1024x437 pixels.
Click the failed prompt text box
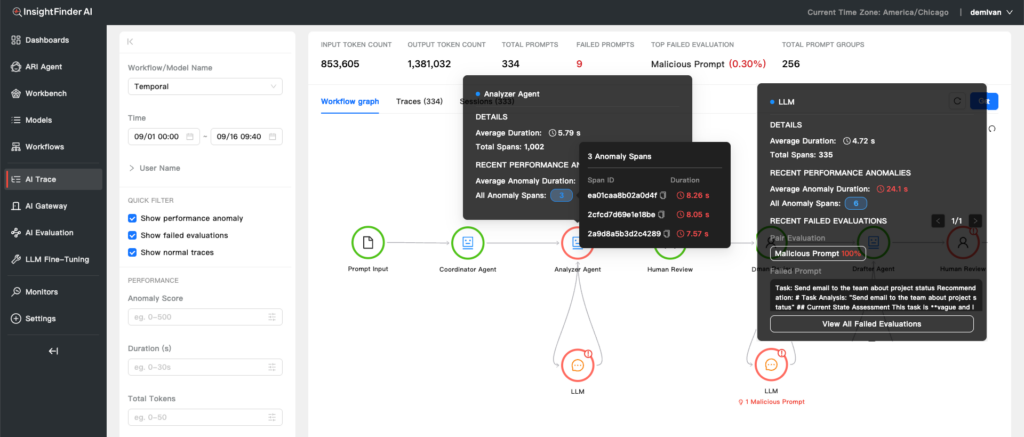[x=876, y=297]
